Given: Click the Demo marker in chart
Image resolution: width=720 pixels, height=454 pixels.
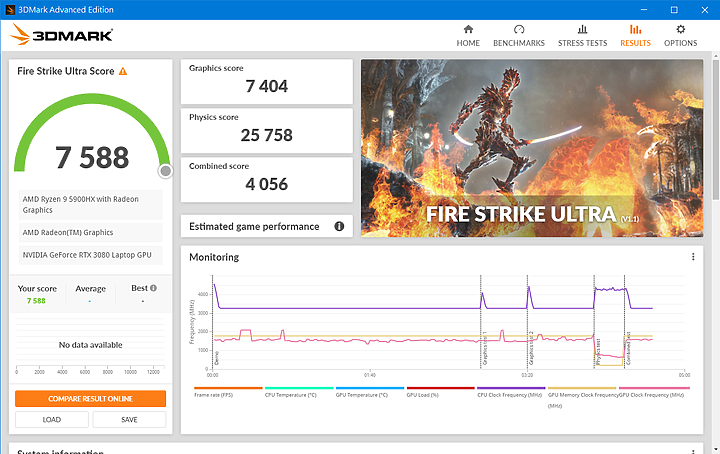Looking at the screenshot, I should (x=217, y=358).
